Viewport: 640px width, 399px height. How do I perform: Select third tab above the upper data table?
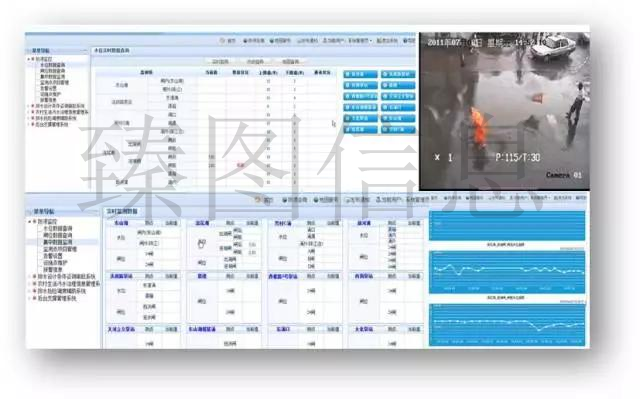[291, 62]
